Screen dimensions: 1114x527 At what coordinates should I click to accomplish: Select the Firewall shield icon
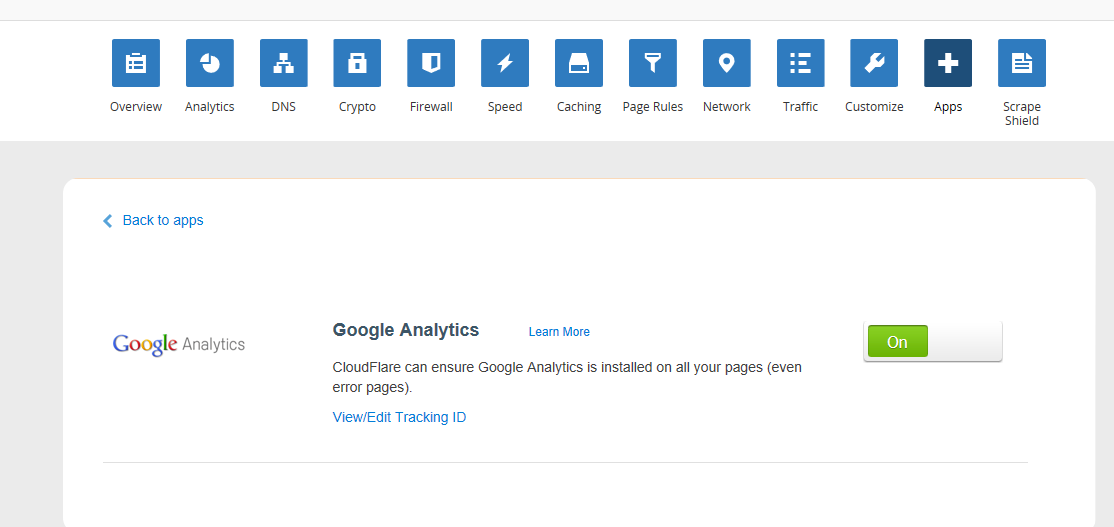(431, 63)
